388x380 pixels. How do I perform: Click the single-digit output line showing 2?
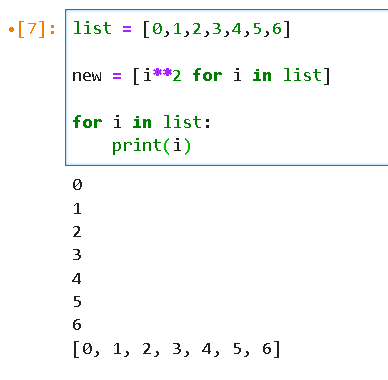(x=77, y=232)
